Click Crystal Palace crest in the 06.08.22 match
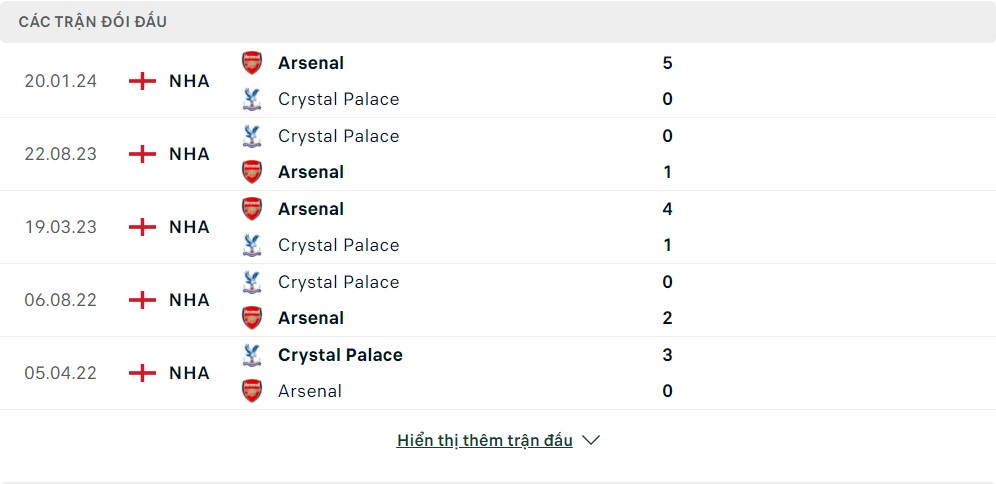 tap(252, 282)
